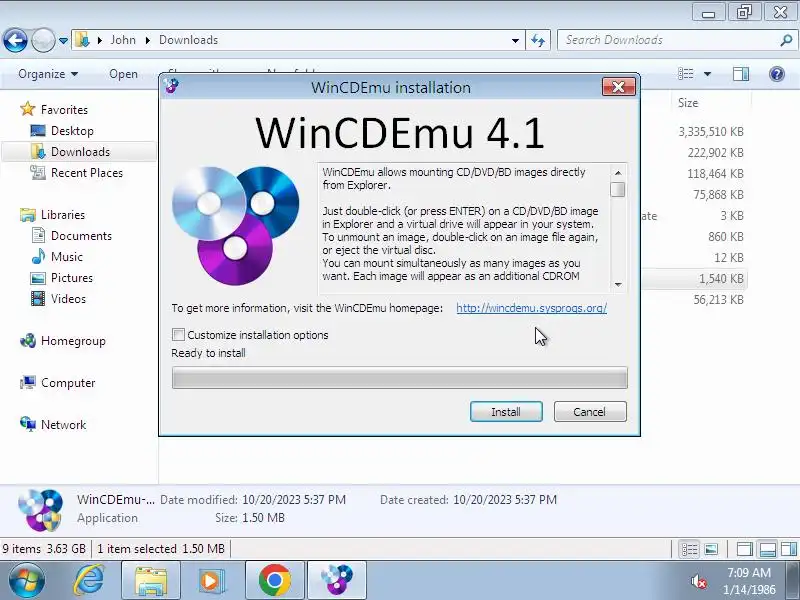This screenshot has height=600, width=800.
Task: Switch to large thumbnails view in status bar
Action: point(711,549)
